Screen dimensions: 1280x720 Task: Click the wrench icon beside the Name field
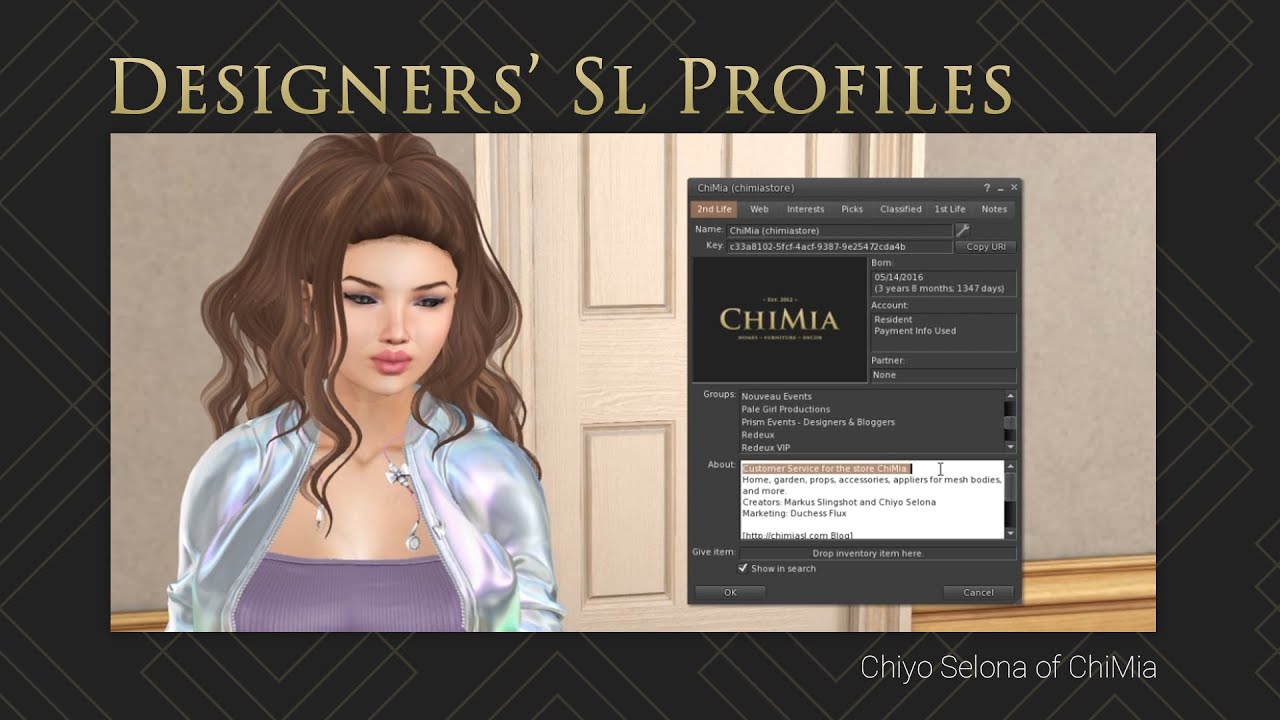click(963, 230)
